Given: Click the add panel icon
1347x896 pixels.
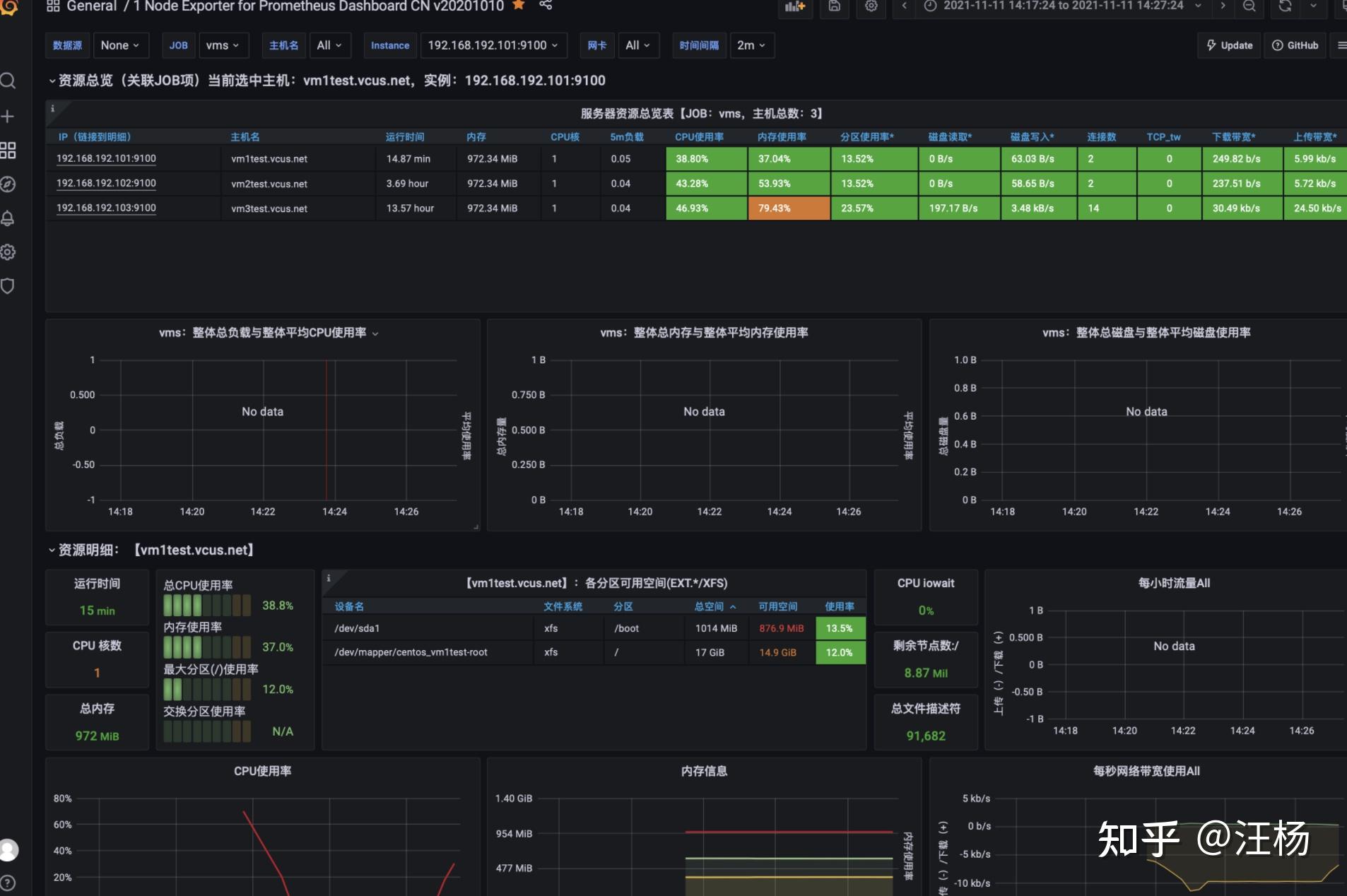Looking at the screenshot, I should click(795, 6).
